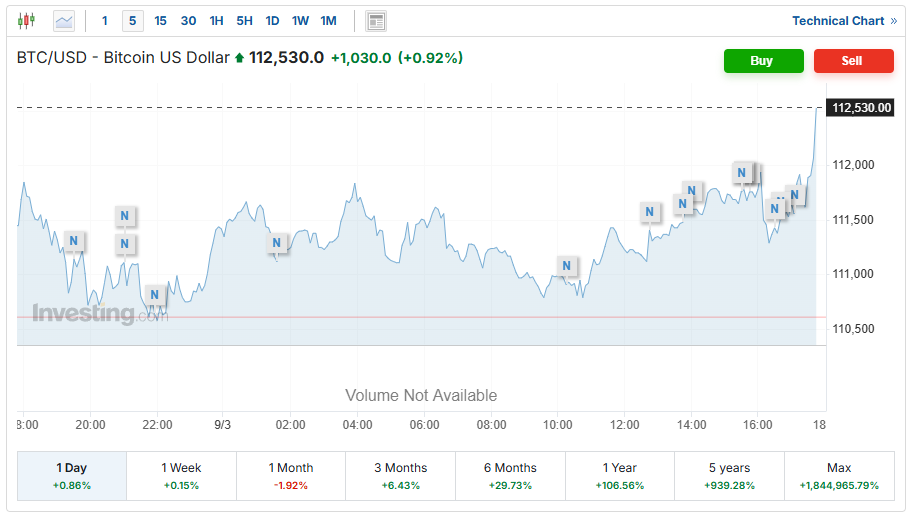Select the 3 Months range tab
The width and height of the screenshot is (912, 522).
tap(401, 475)
